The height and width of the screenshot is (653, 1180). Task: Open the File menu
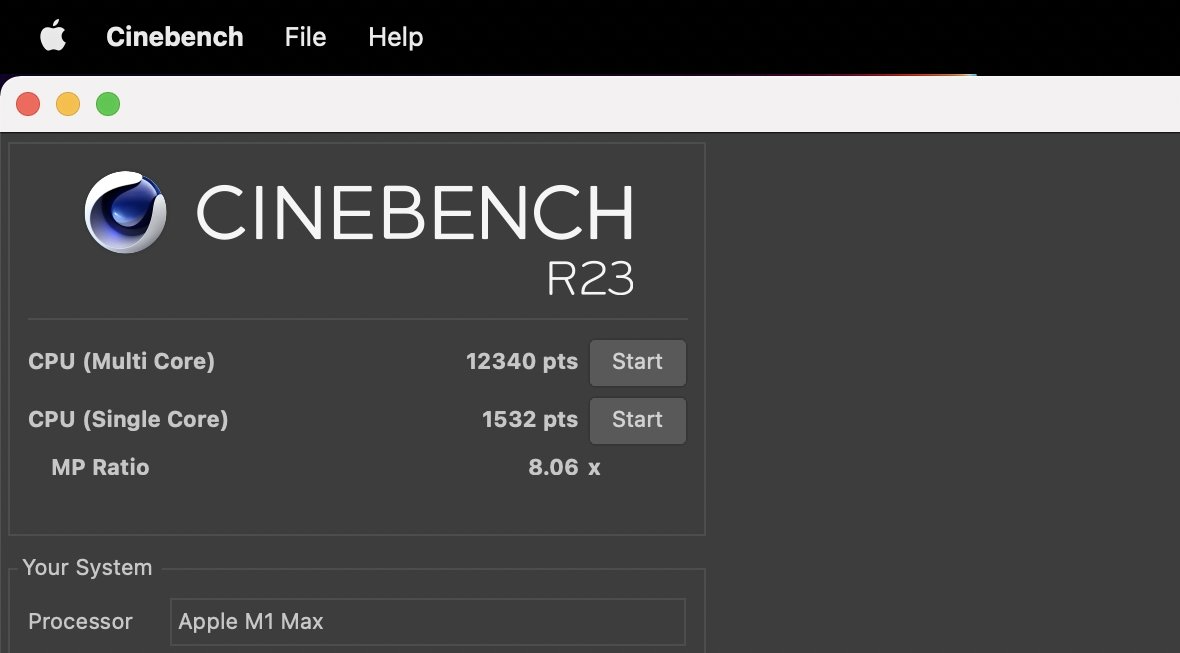tap(304, 37)
